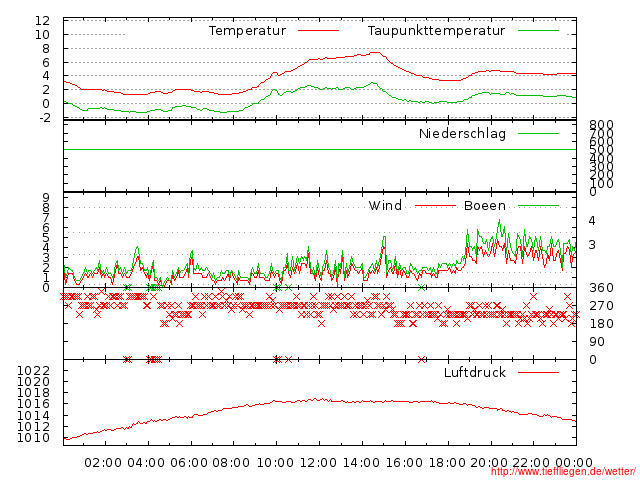Click the Temperatur legend label
This screenshot has height=480, width=640.
[x=247, y=31]
